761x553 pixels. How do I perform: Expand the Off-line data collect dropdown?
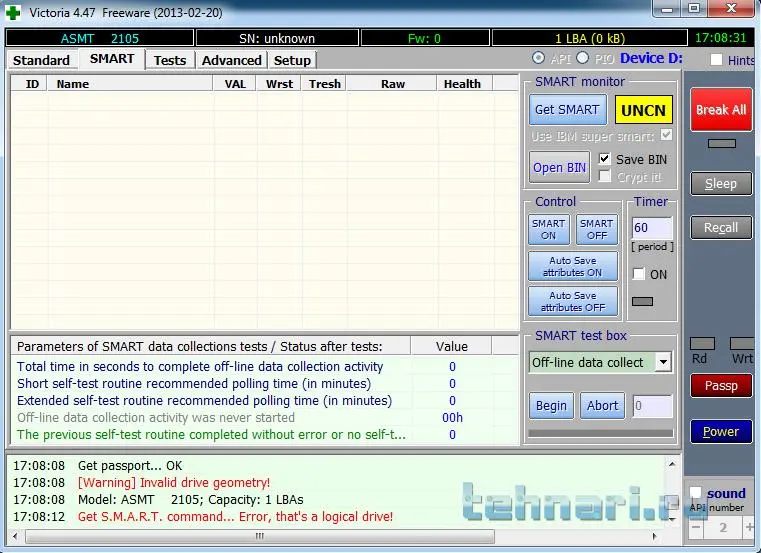tap(663, 362)
